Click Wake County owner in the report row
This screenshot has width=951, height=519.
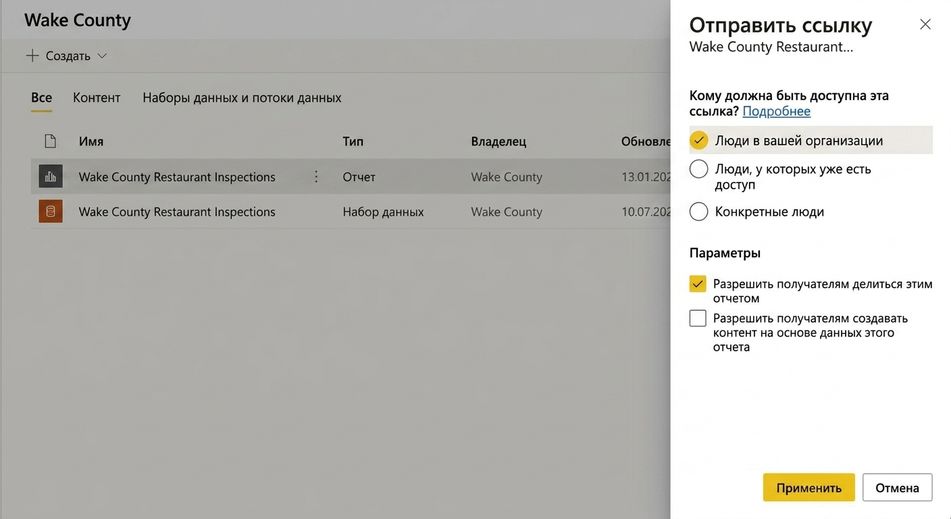point(506,177)
